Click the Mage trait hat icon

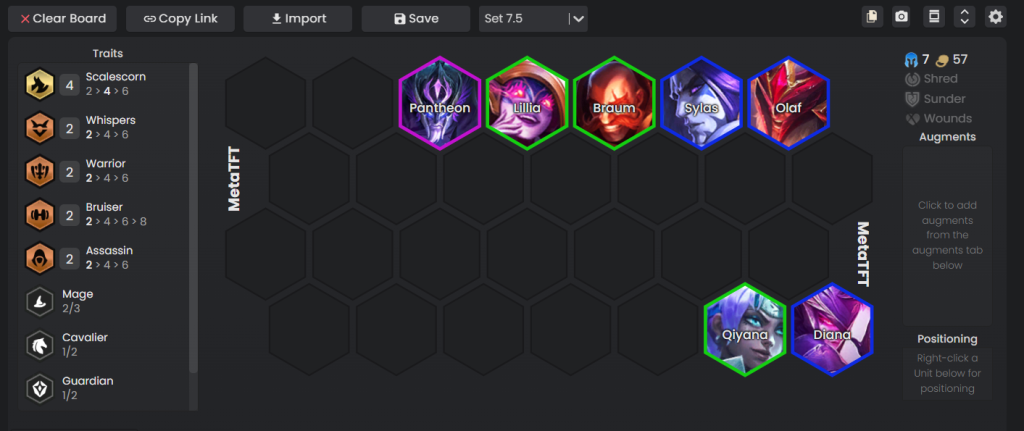(39, 302)
